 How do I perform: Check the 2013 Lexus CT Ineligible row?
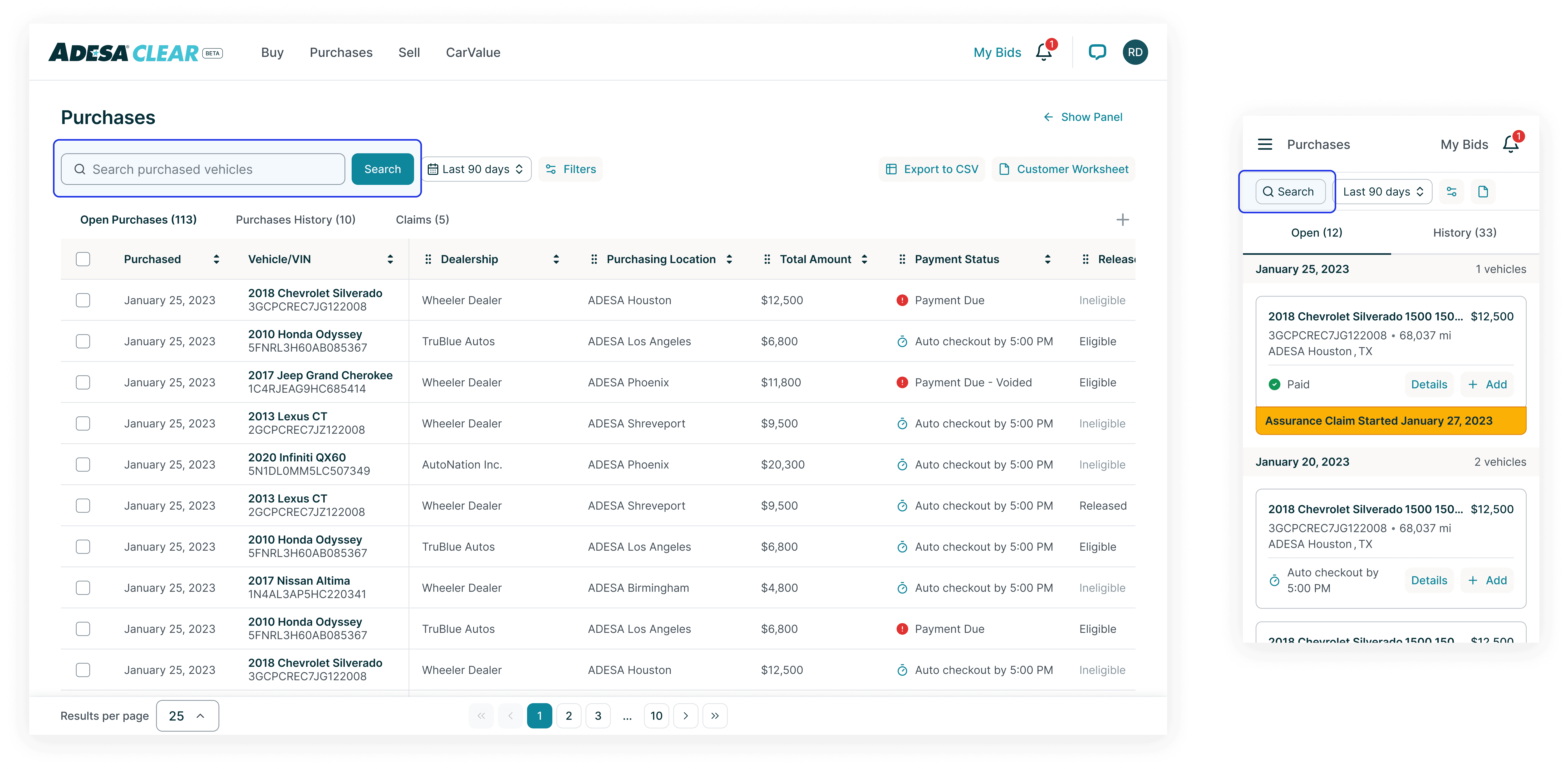tap(83, 423)
